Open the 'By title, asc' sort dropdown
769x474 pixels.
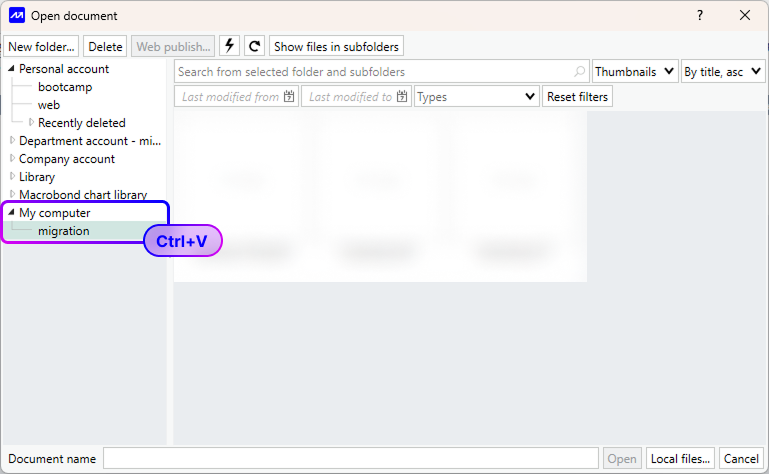point(722,72)
